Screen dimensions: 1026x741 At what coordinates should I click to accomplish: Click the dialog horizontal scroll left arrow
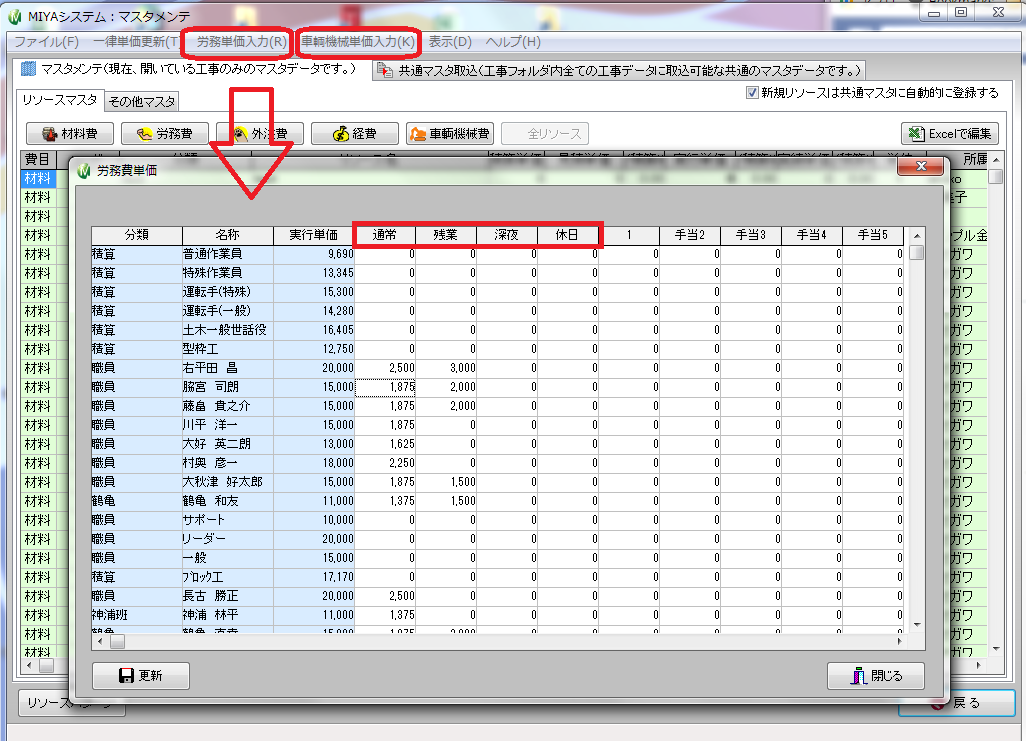(99, 642)
